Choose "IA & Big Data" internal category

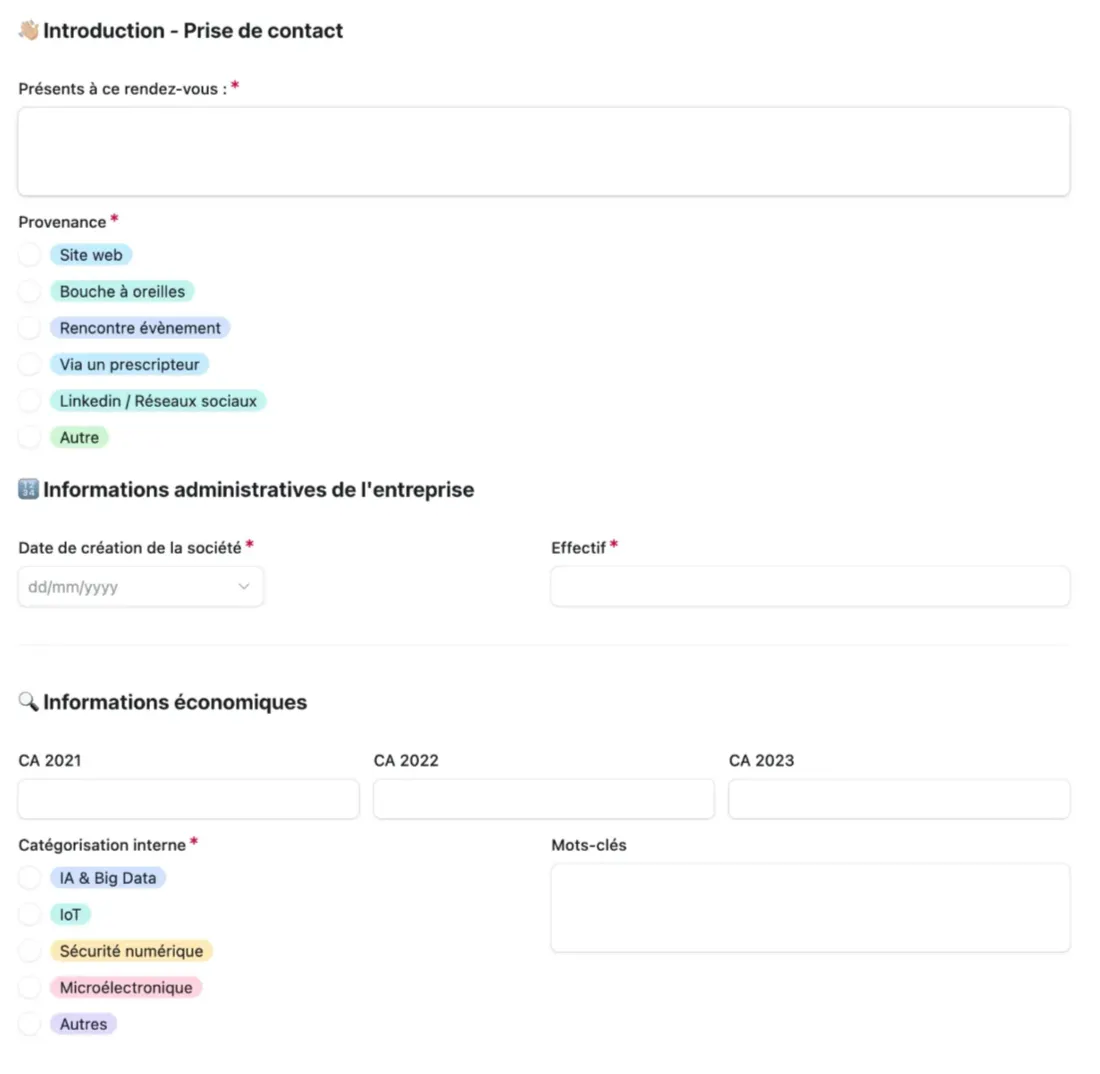click(29, 877)
